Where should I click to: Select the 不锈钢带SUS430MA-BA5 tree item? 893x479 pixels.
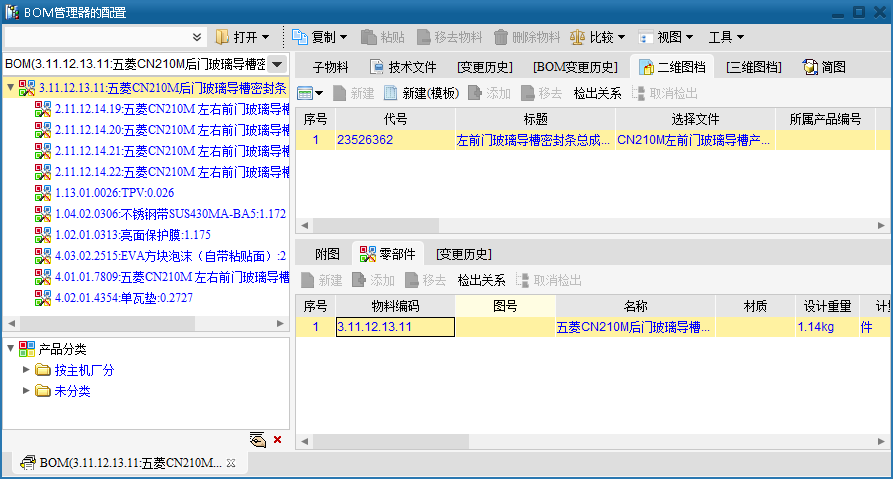pyautogui.click(x=160, y=214)
